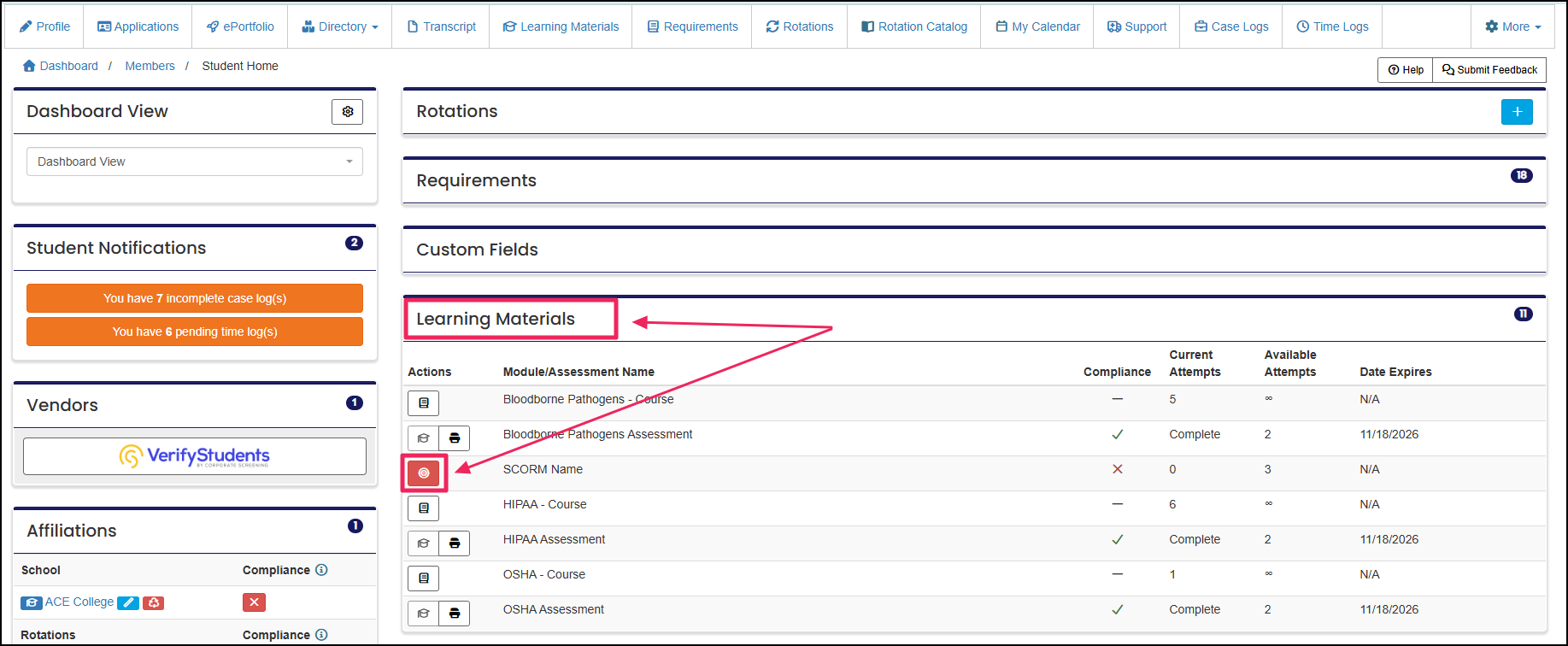Add a rotation with the plus button
Viewport: 1568px width, 646px height.
1517,112
